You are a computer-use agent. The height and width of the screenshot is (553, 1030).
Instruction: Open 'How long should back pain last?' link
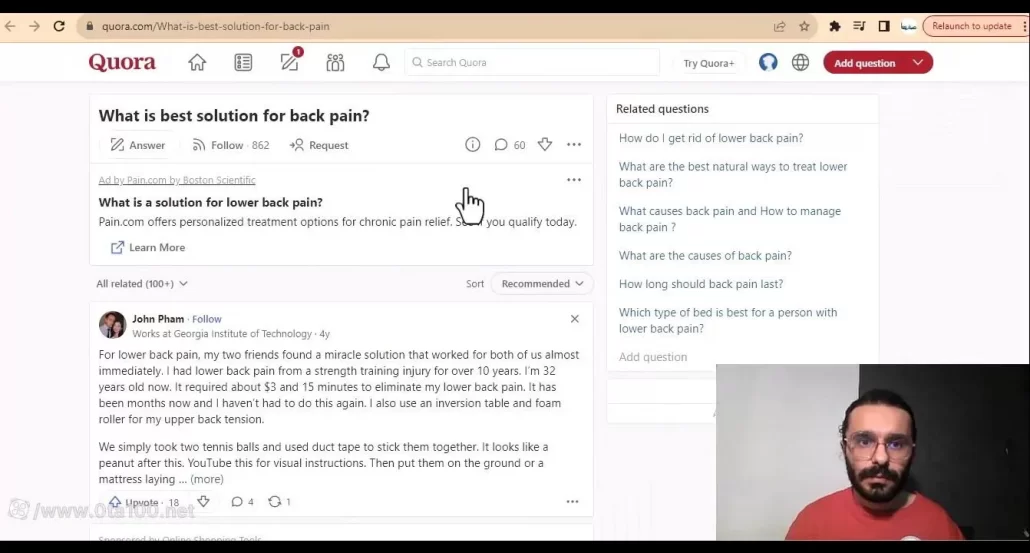coord(700,284)
